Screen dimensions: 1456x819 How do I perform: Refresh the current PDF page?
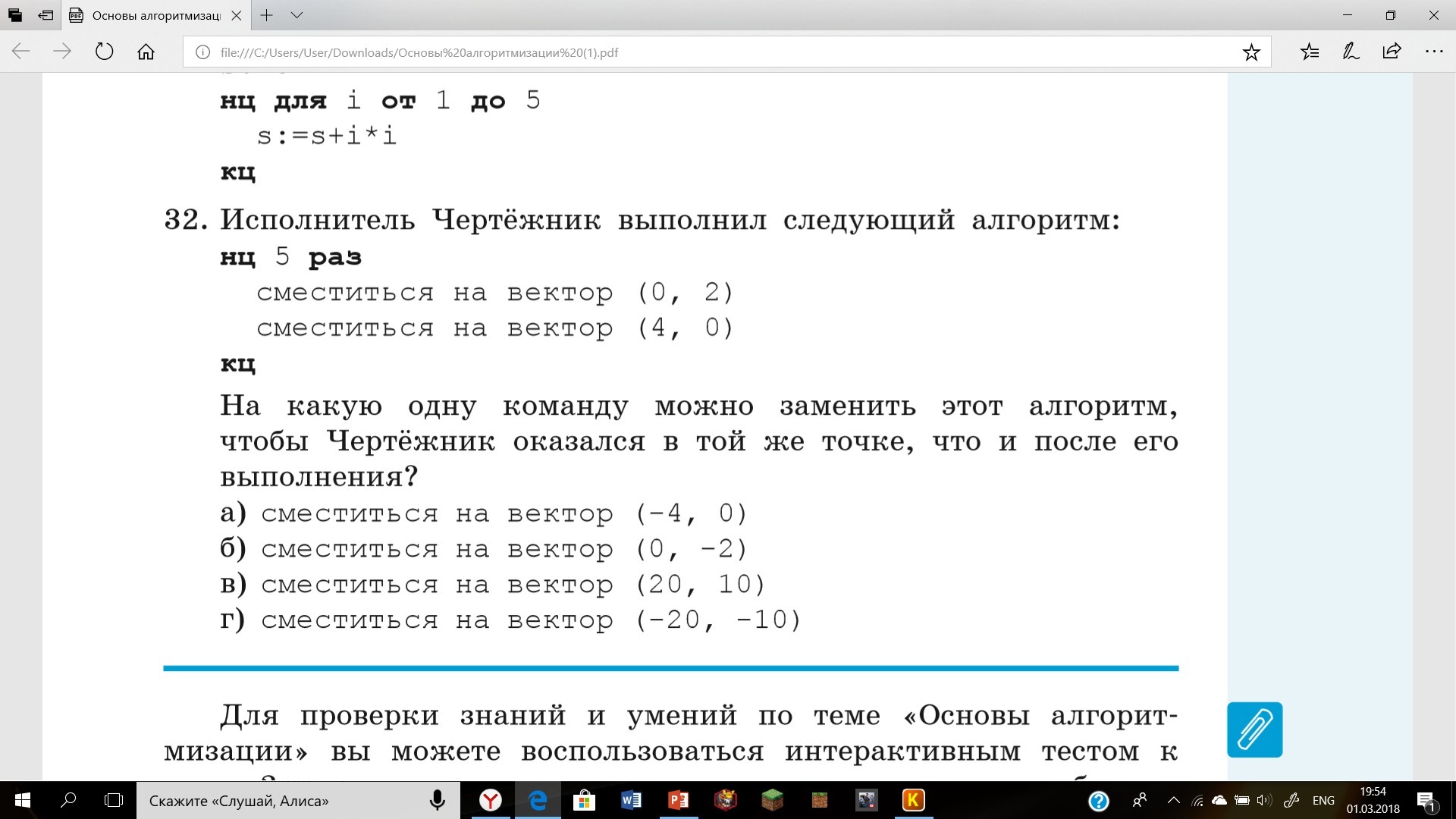coord(104,52)
